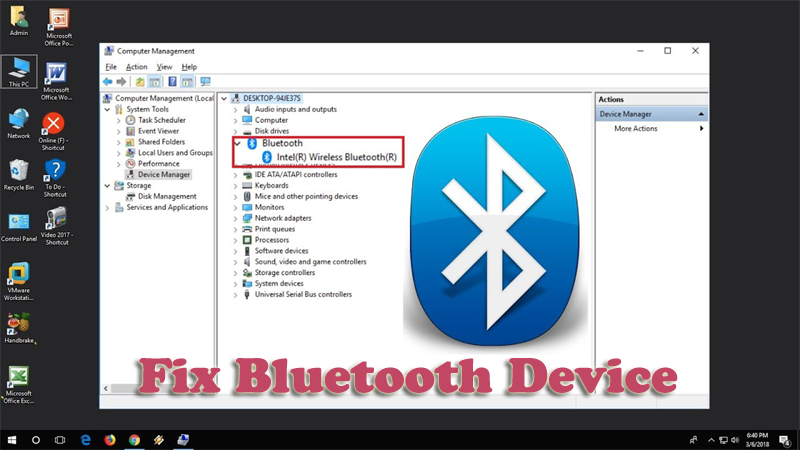800x450 pixels.
Task: Select This PC desktop icon
Action: coord(19,72)
